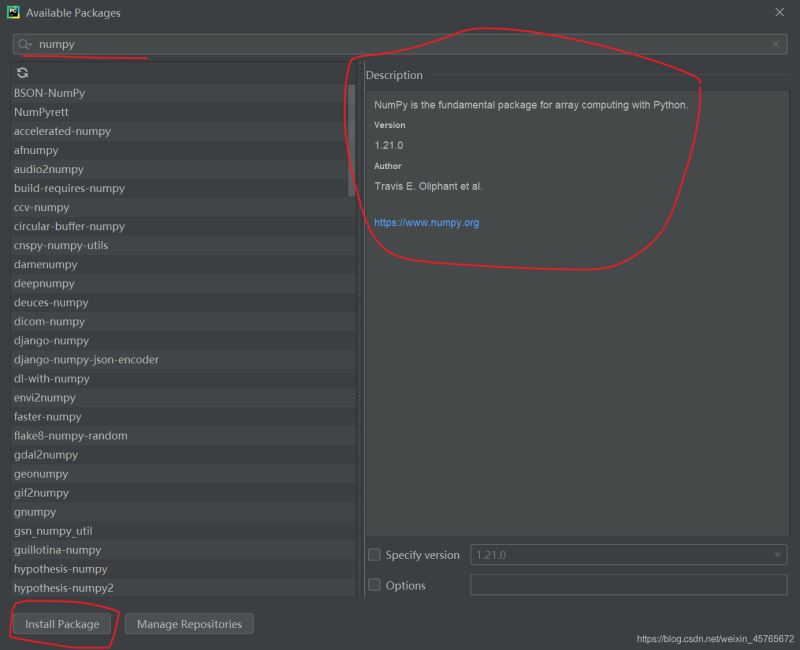Image resolution: width=800 pixels, height=650 pixels.
Task: Open Manage Repositories
Action: tap(189, 624)
